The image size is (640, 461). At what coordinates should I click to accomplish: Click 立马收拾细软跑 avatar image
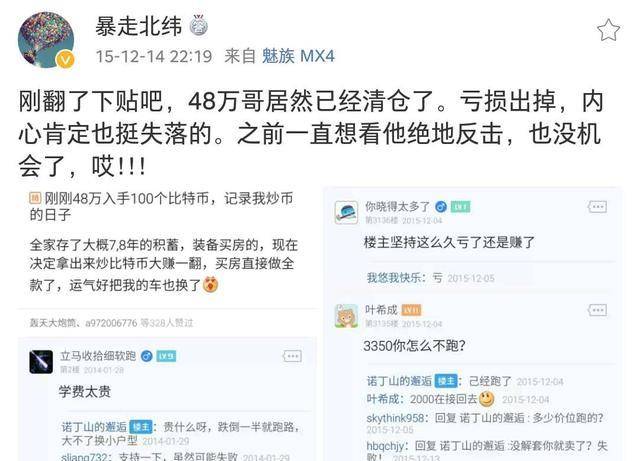(41, 362)
